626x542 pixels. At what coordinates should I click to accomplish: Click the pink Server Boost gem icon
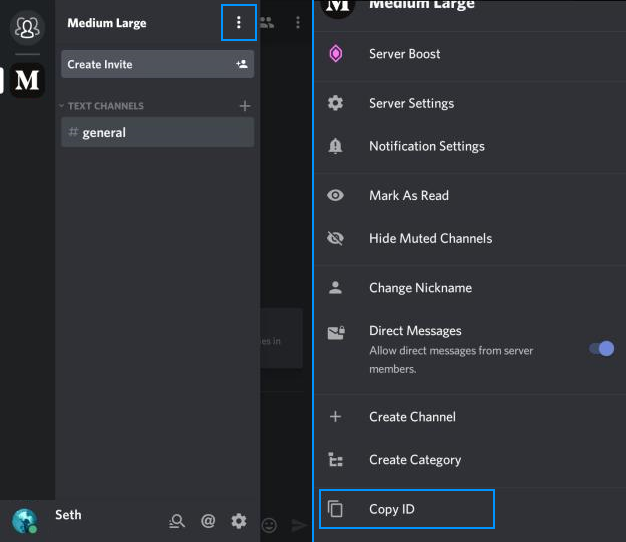pyautogui.click(x=336, y=53)
